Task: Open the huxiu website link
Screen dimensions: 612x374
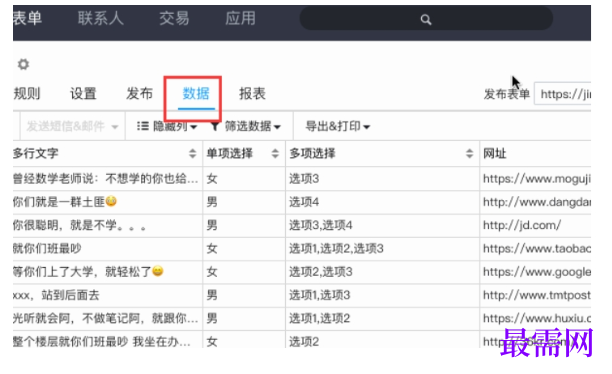Action: [537, 319]
